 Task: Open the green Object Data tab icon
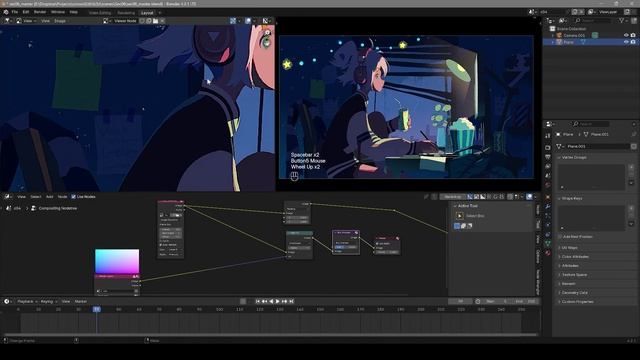tap(548, 244)
